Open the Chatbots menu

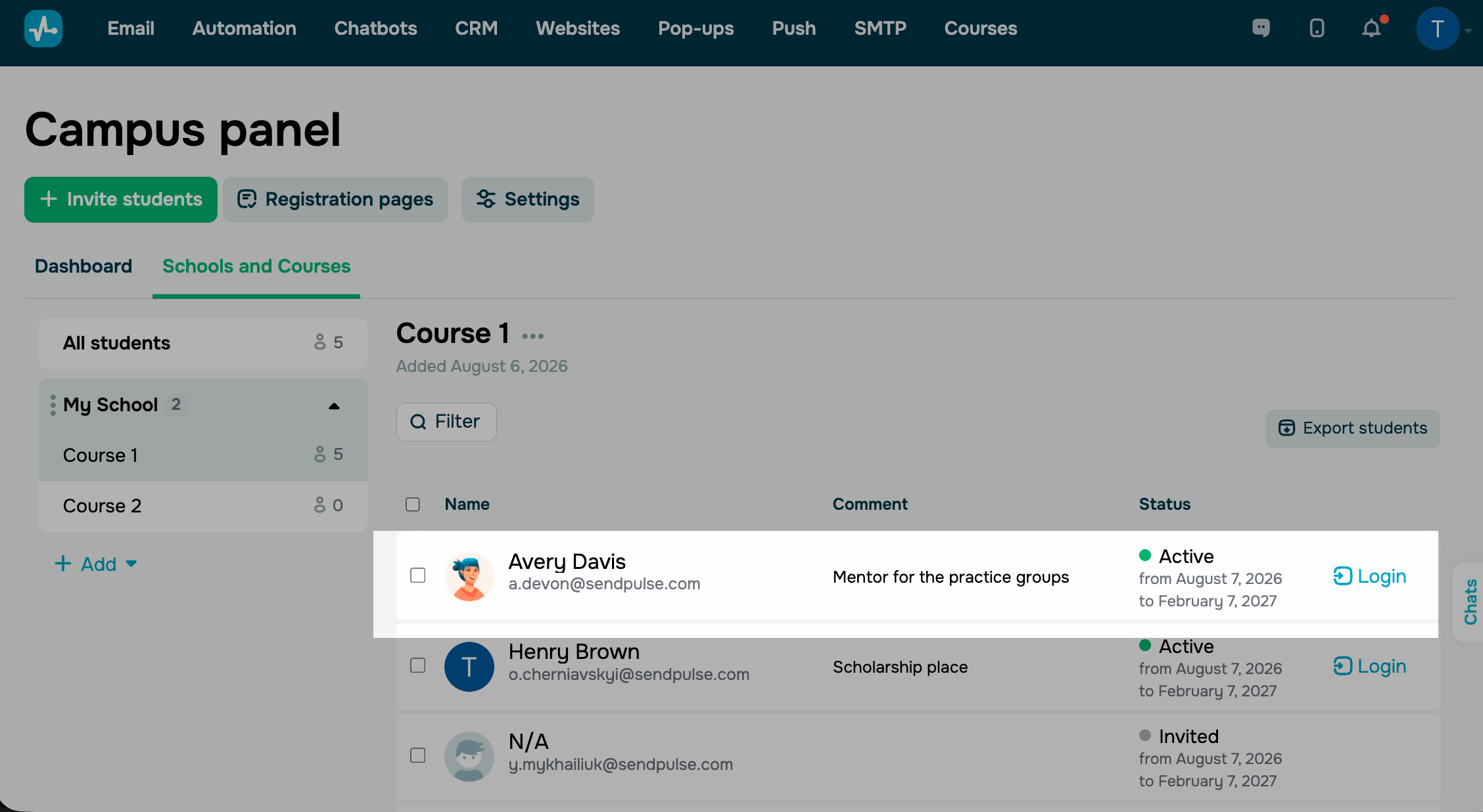[x=376, y=28]
